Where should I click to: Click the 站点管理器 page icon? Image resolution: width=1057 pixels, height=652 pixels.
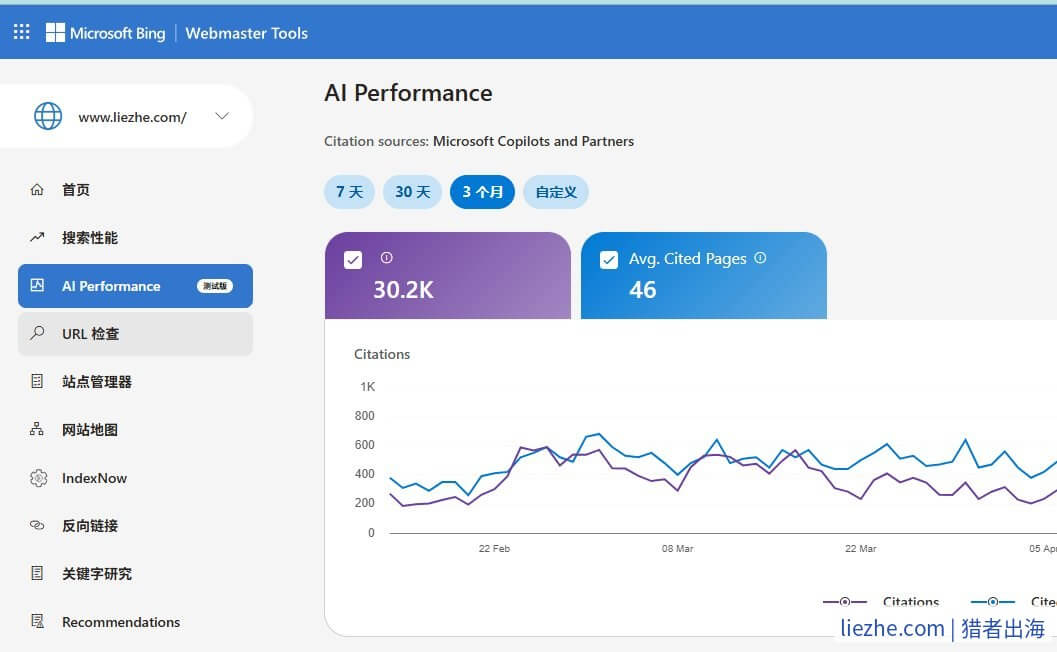(x=37, y=381)
